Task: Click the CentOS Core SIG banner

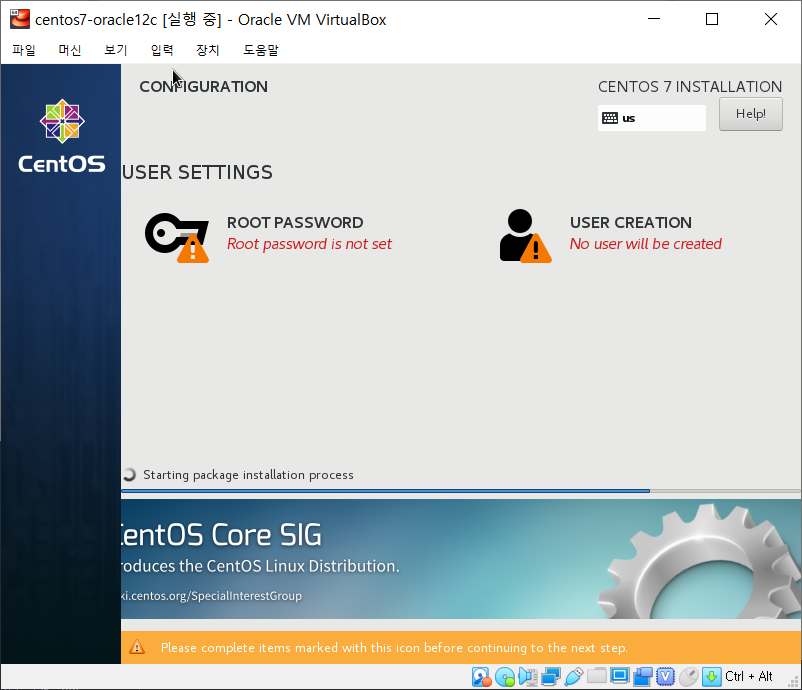Action: pyautogui.click(x=460, y=559)
